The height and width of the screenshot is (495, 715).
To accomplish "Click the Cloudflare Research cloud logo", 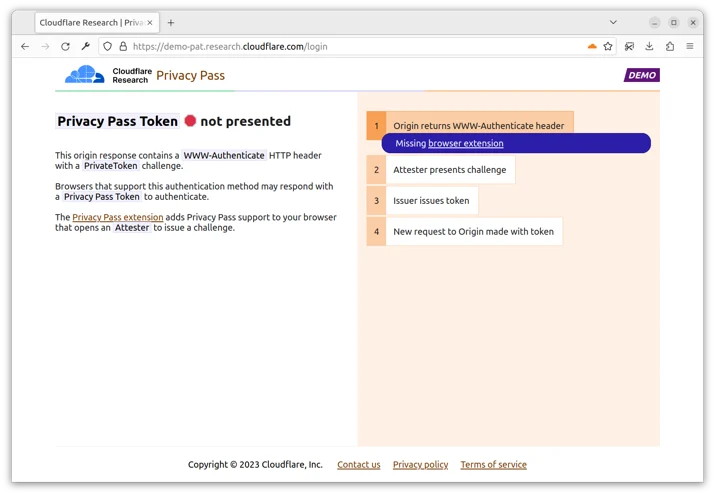I will click(84, 74).
